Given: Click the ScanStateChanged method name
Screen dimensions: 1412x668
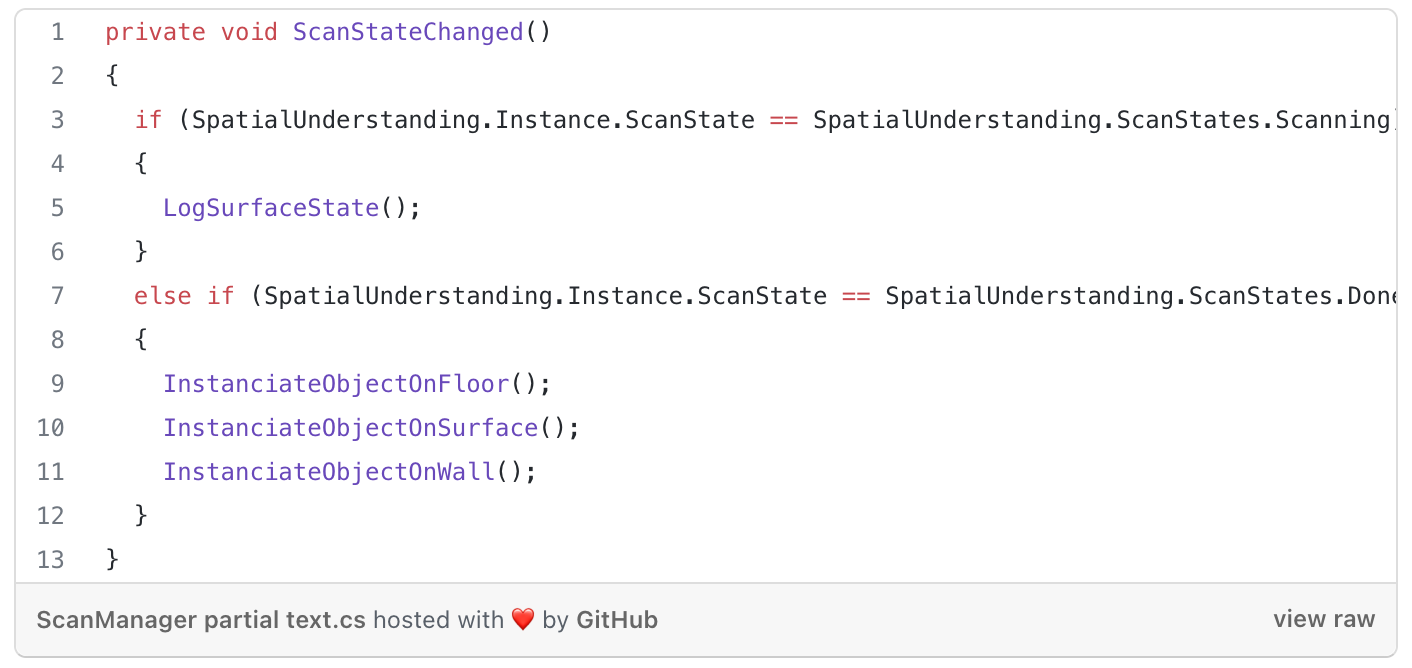Looking at the screenshot, I should tap(408, 32).
